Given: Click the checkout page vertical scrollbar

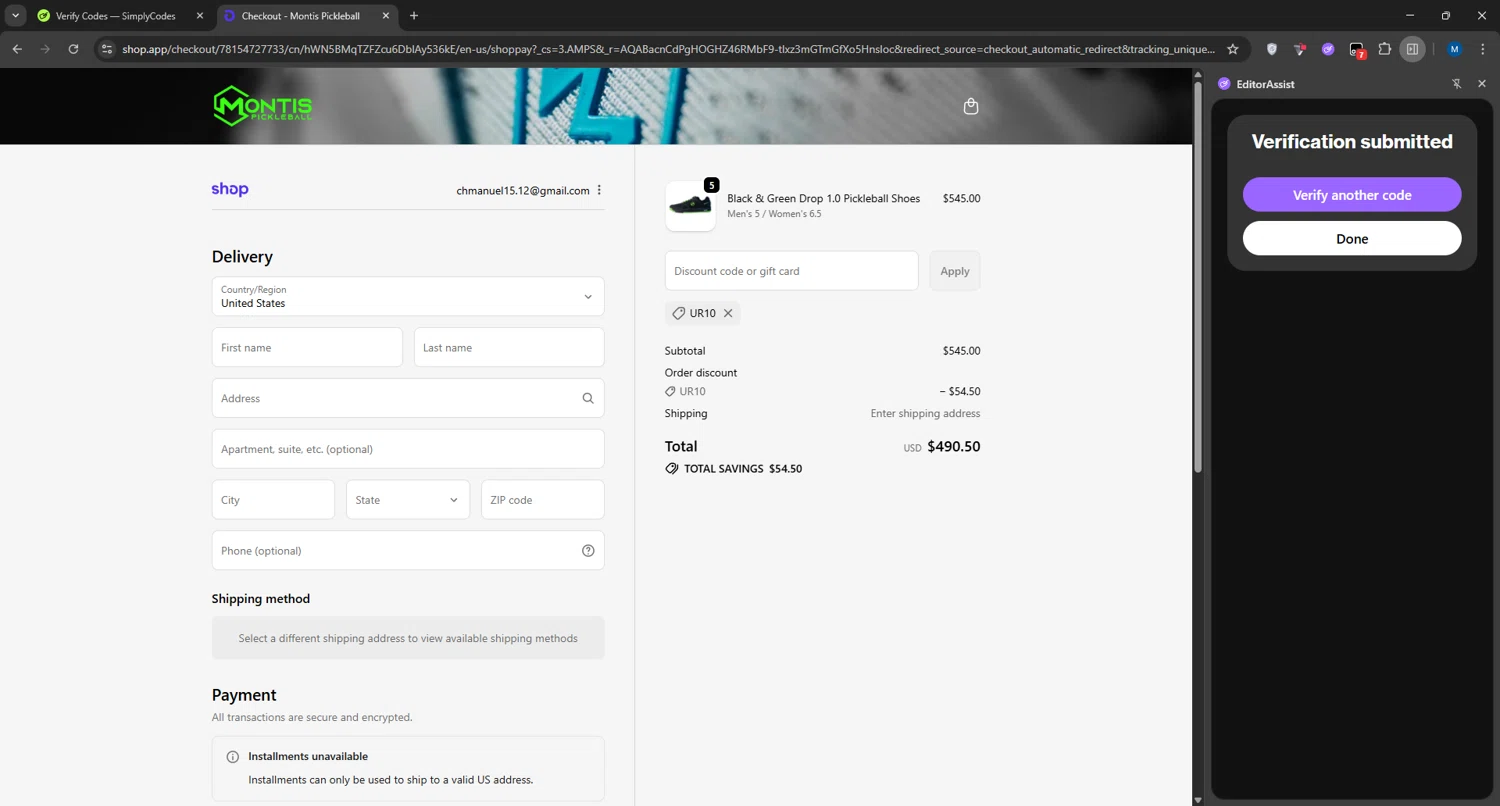Looking at the screenshot, I should [1197, 275].
